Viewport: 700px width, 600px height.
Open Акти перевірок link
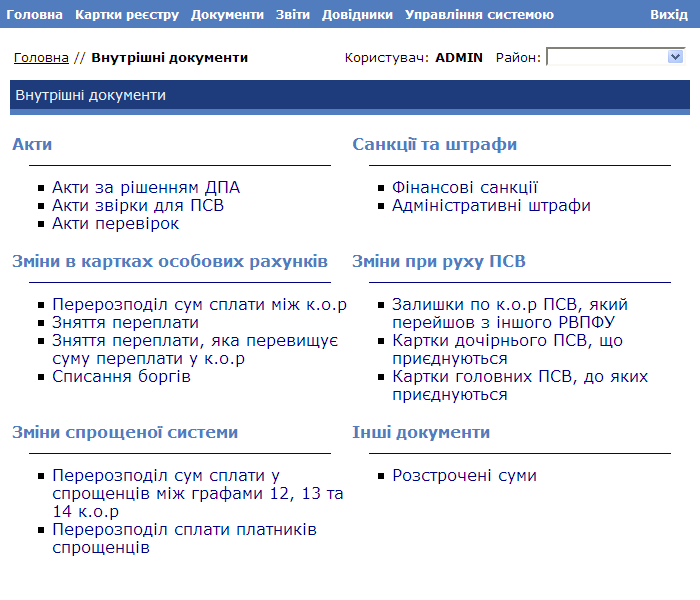[116, 224]
